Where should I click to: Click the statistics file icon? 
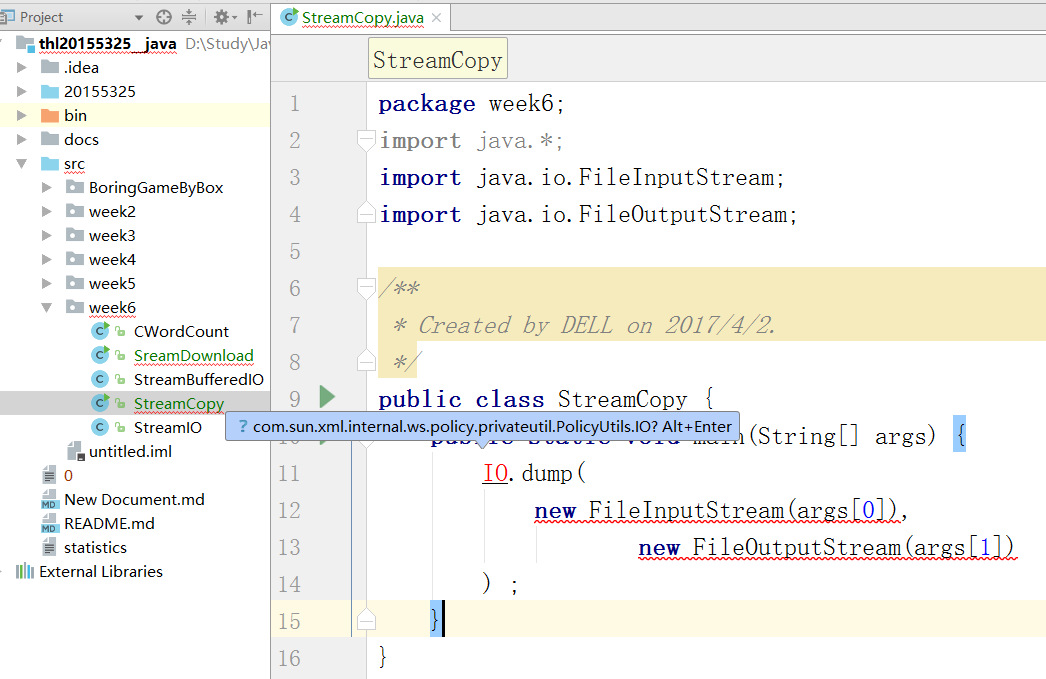coord(49,548)
